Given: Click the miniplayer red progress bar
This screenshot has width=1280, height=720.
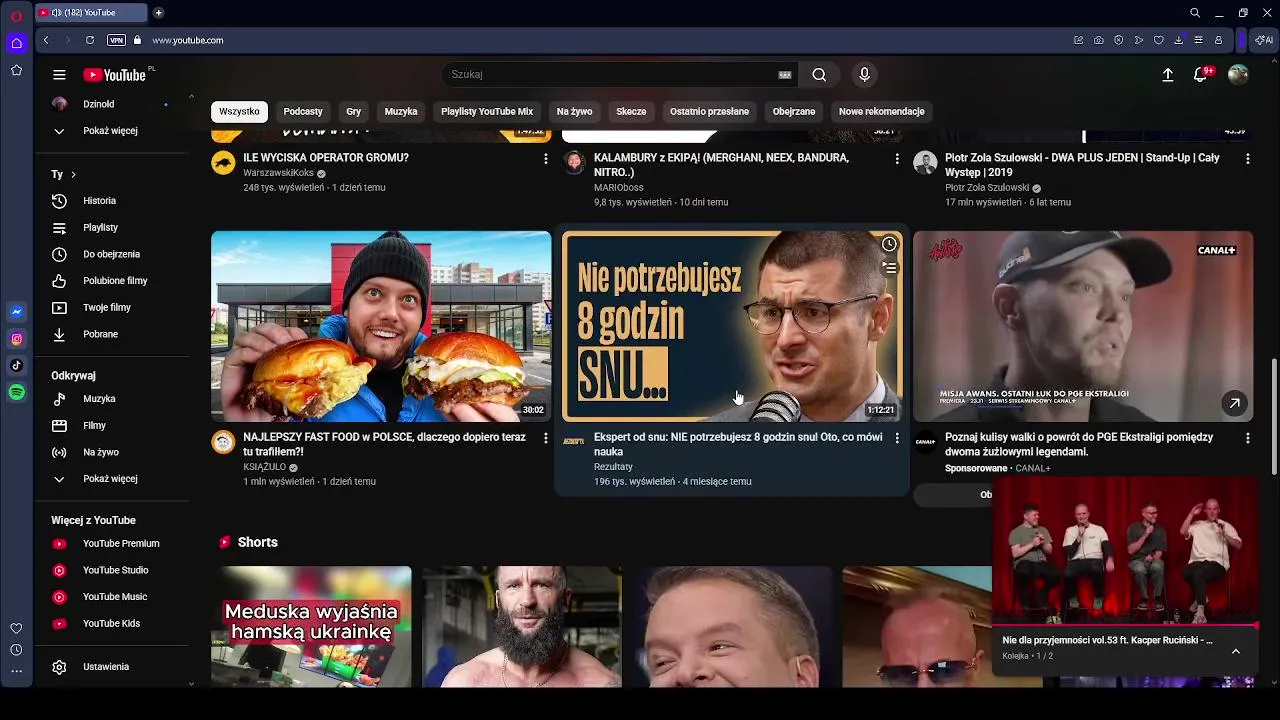Looking at the screenshot, I should (x=1125, y=626).
